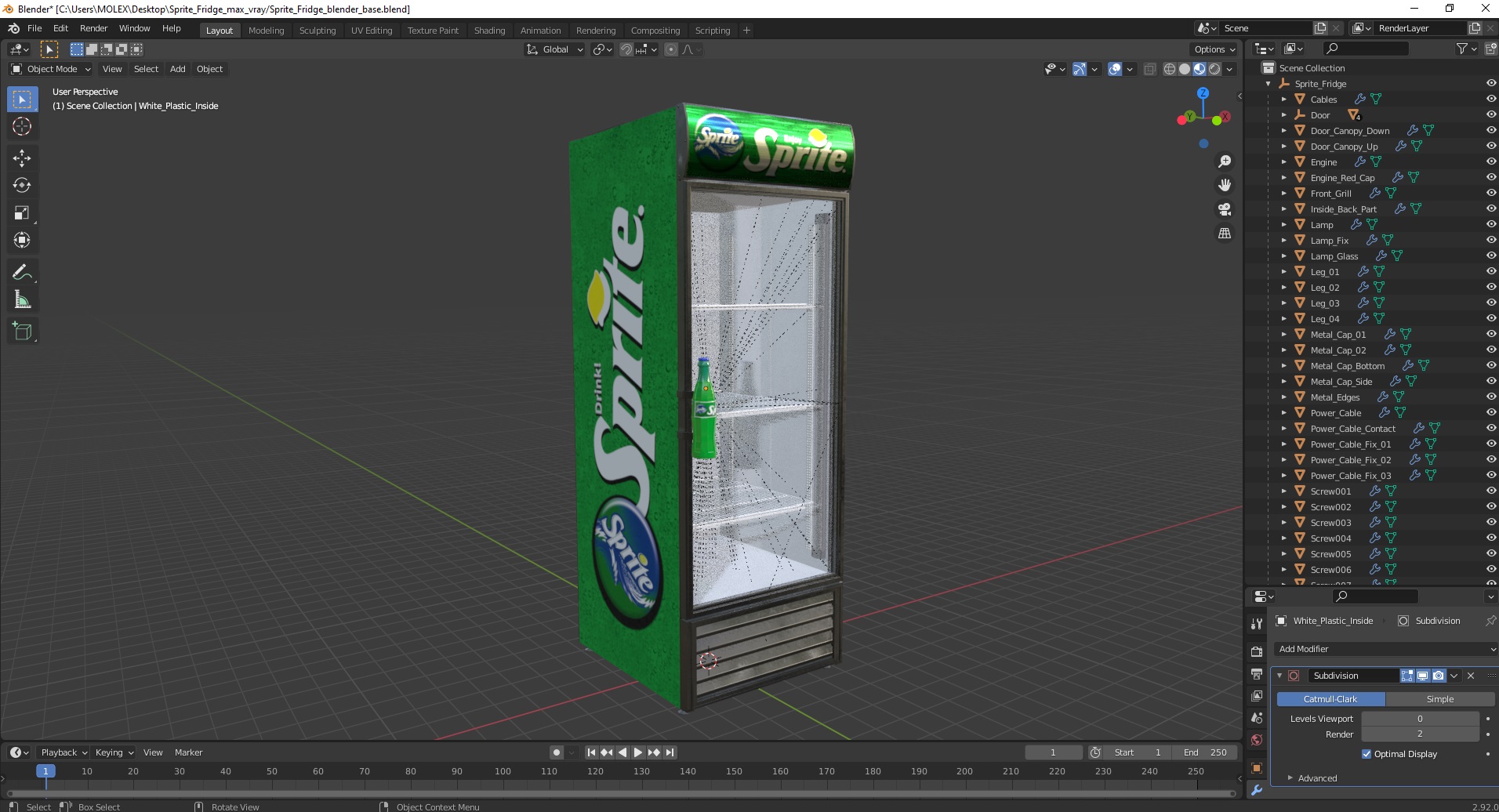Hide the Cables object in outliner

(1490, 100)
